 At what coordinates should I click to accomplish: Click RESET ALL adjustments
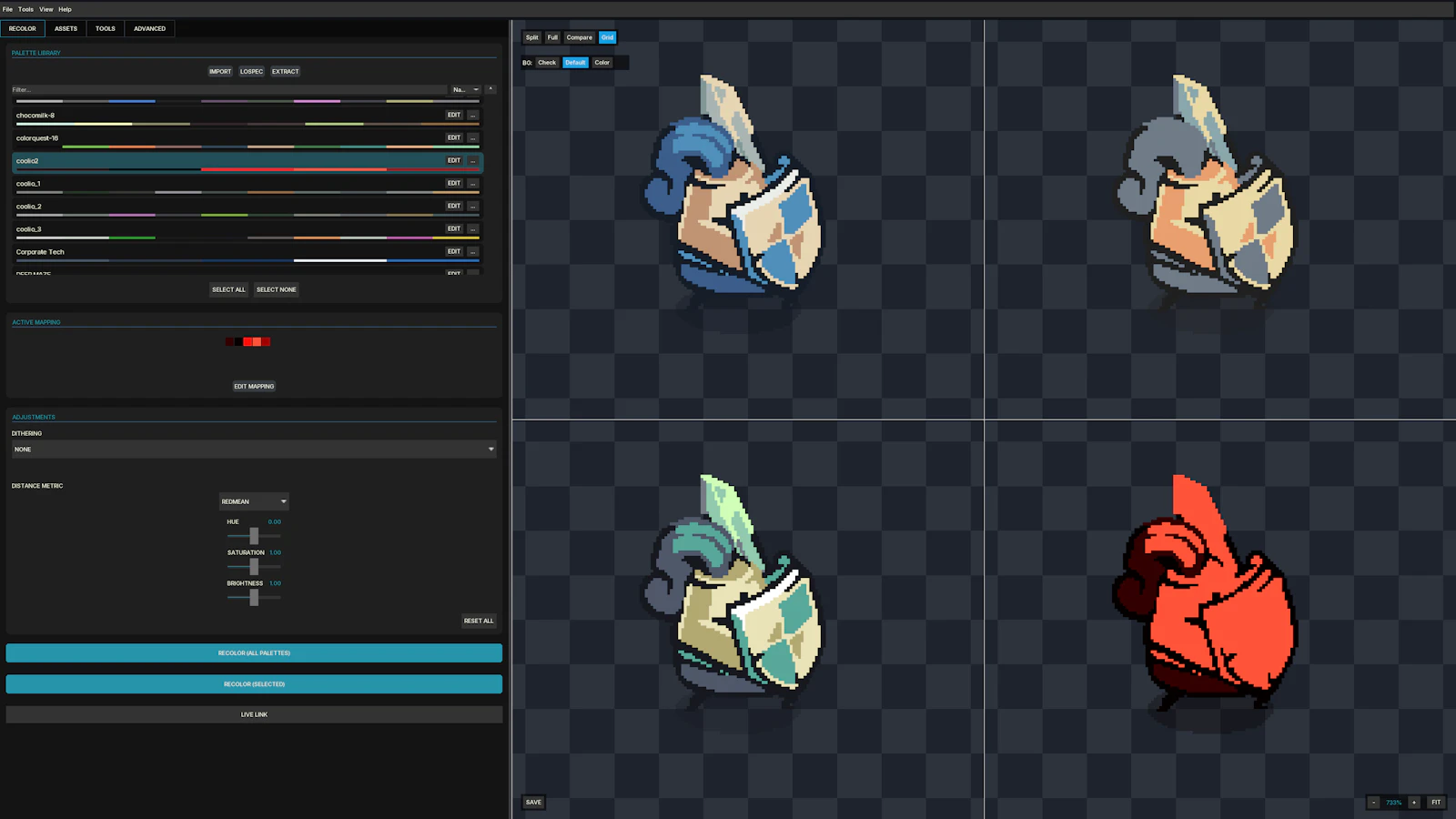point(479,622)
